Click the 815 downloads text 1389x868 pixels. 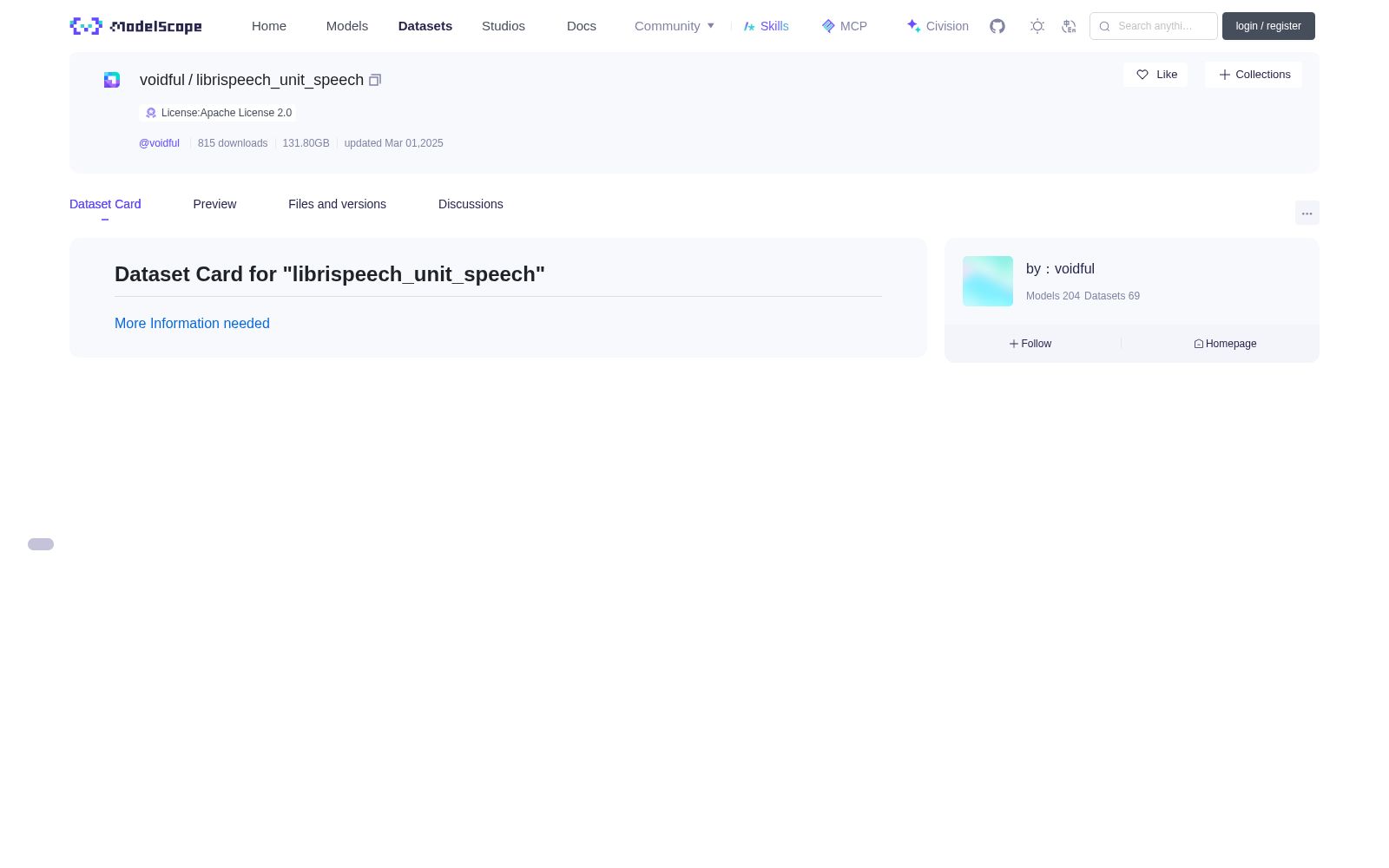[233, 143]
